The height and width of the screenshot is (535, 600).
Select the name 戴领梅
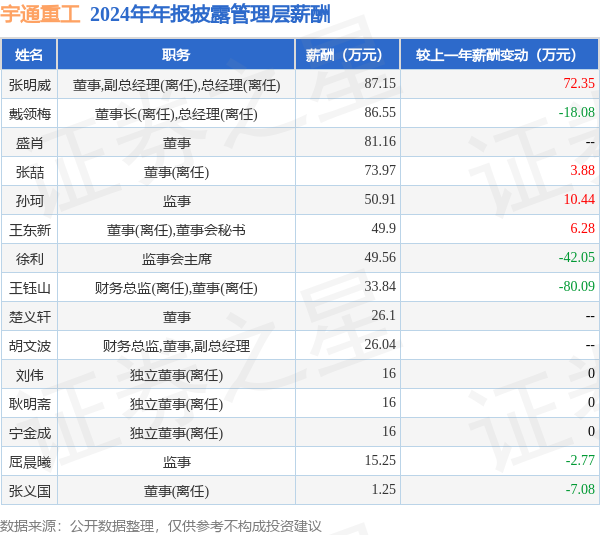[30, 114]
